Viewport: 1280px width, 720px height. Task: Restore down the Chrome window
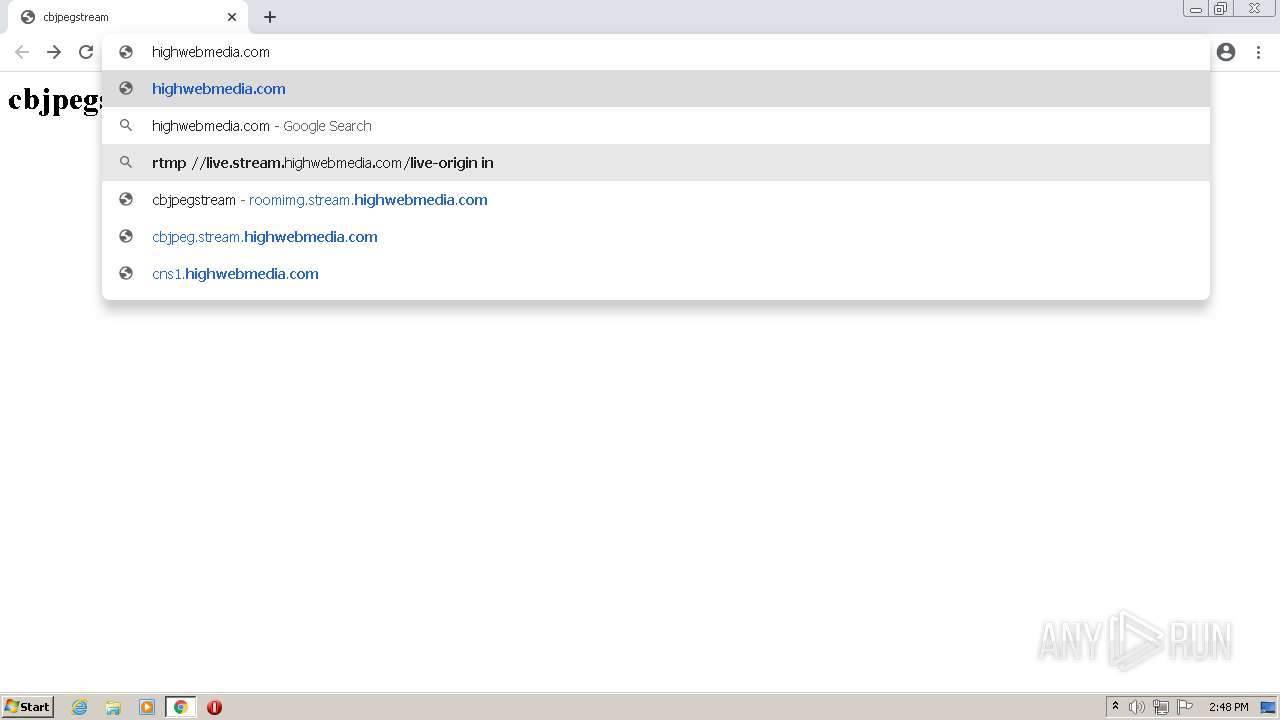tap(1221, 9)
